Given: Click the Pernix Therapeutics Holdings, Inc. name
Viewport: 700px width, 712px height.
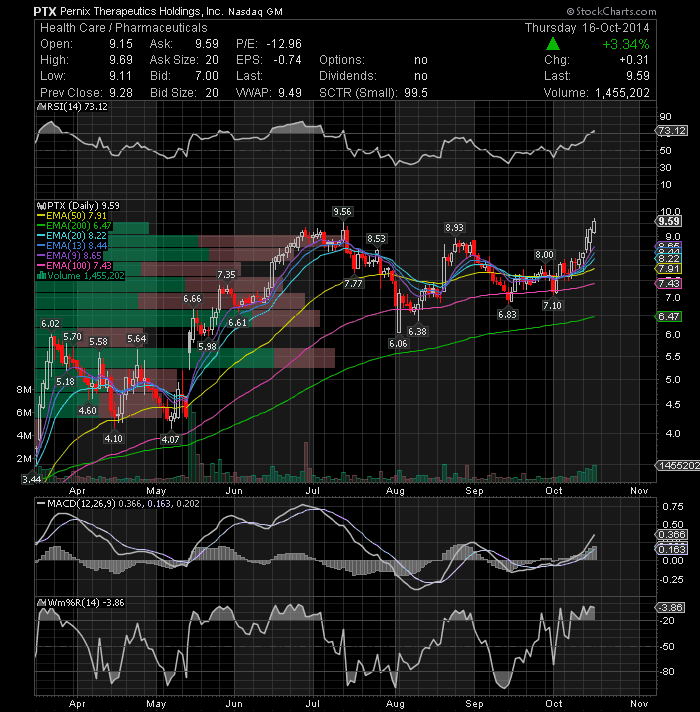Looking at the screenshot, I should [x=141, y=11].
